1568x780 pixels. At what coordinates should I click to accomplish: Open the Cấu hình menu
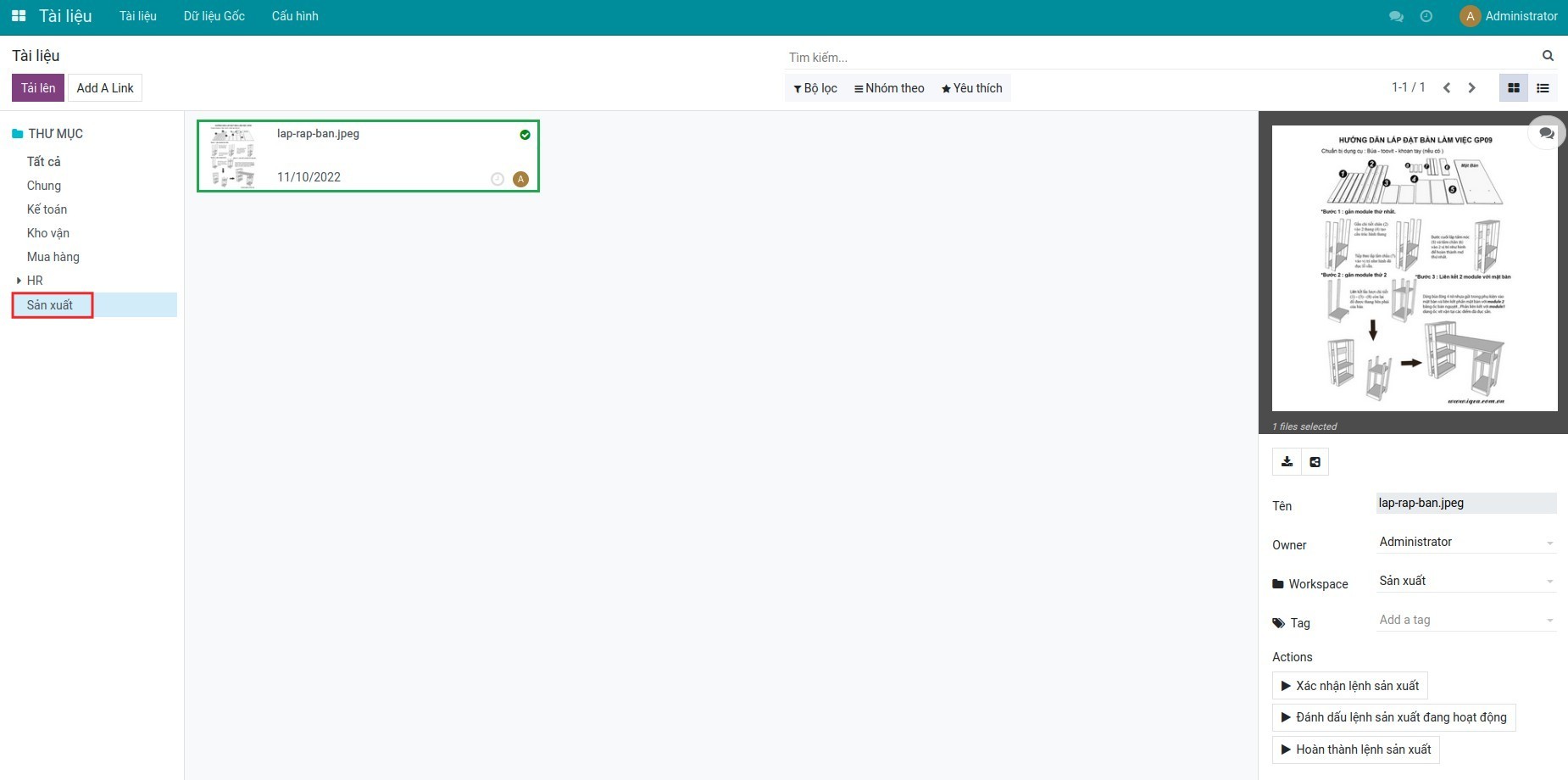(x=295, y=16)
